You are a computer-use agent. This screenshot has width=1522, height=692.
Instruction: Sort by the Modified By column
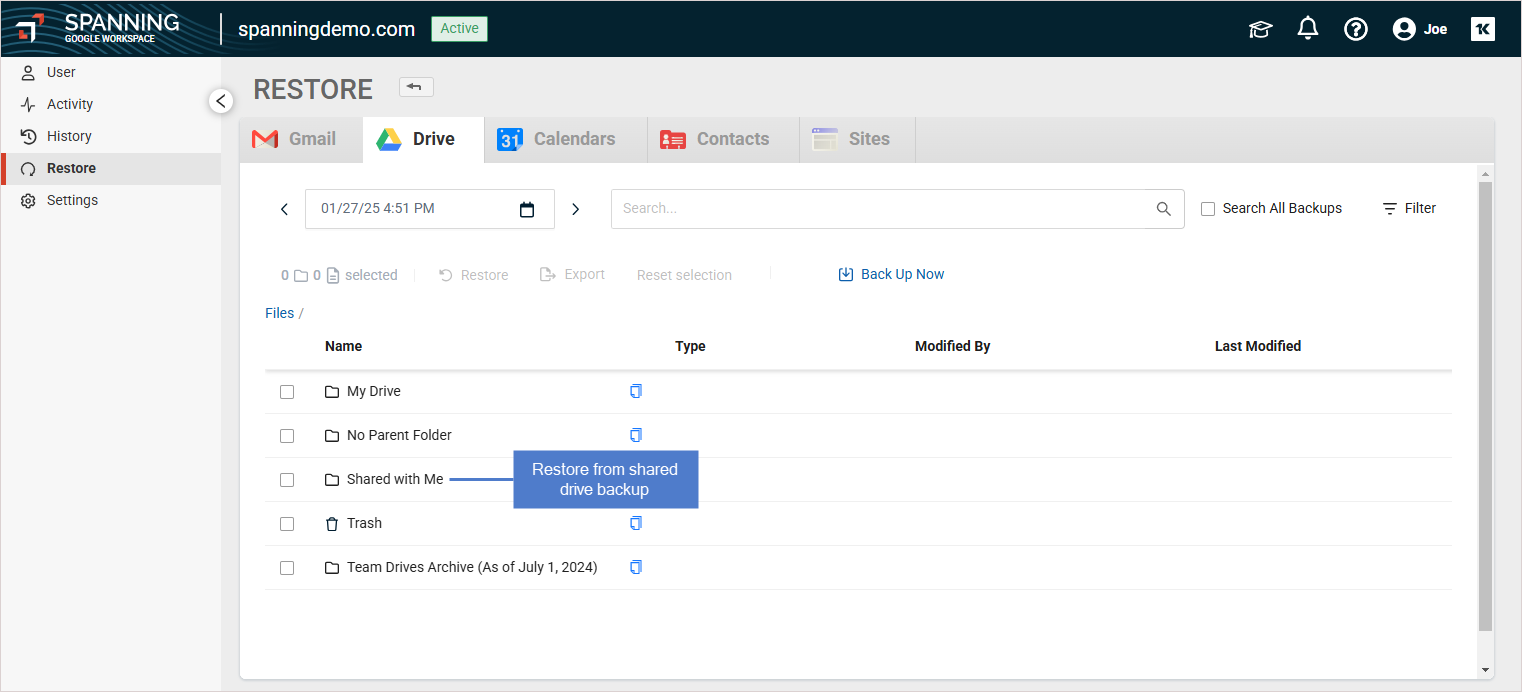tap(952, 346)
